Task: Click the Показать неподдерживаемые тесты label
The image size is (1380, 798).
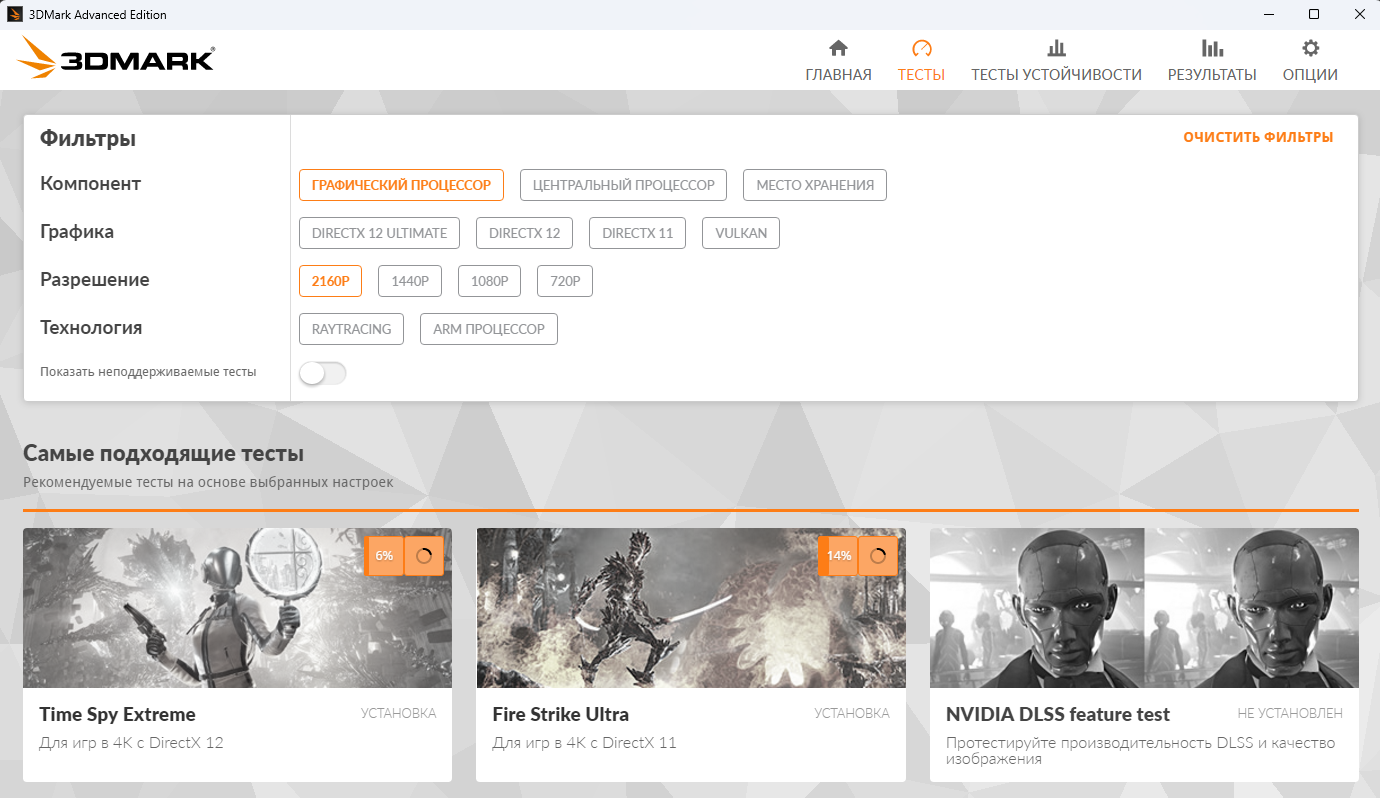Action: 148,372
